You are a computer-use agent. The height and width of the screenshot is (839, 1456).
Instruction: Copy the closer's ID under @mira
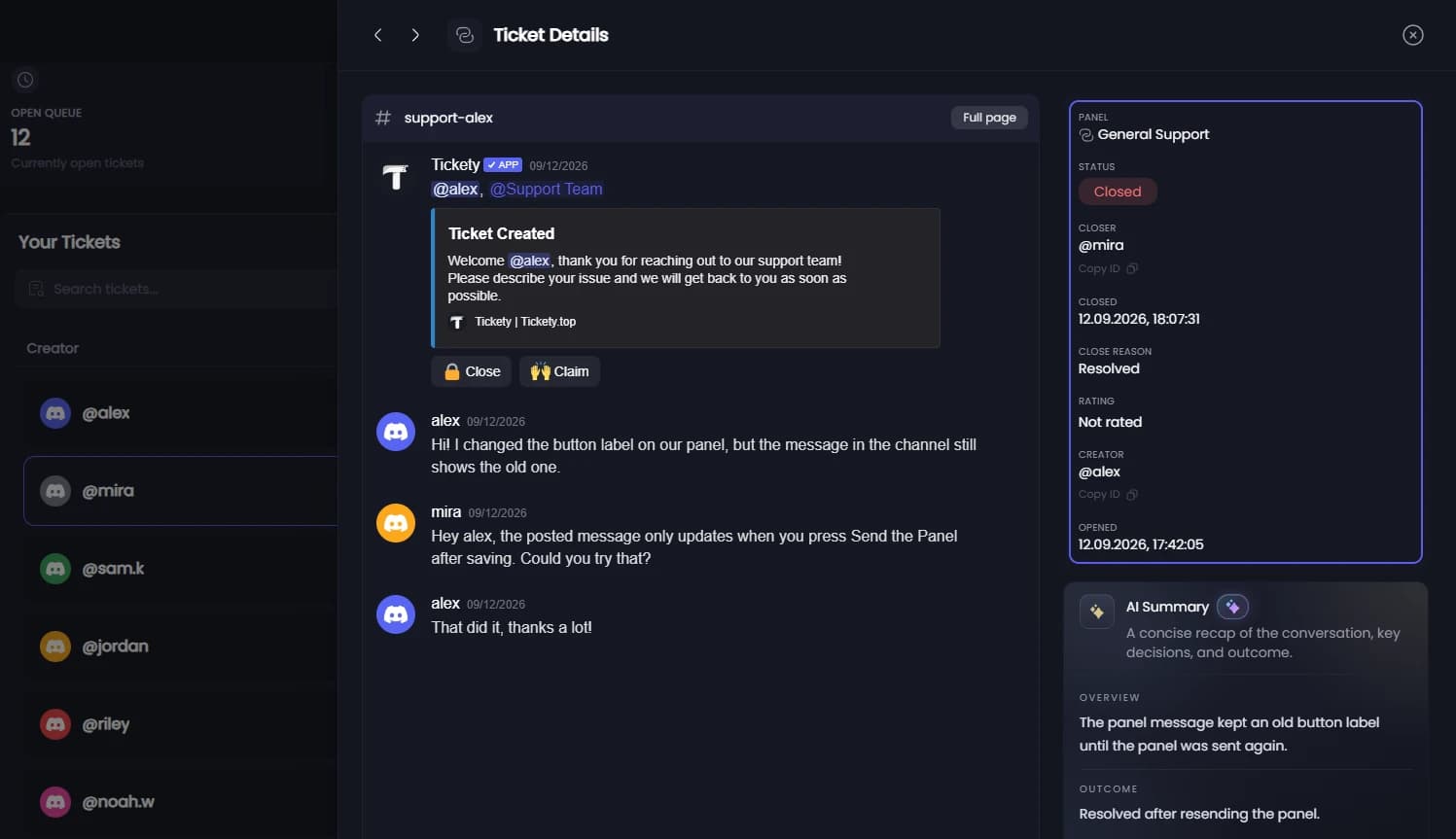(1108, 268)
